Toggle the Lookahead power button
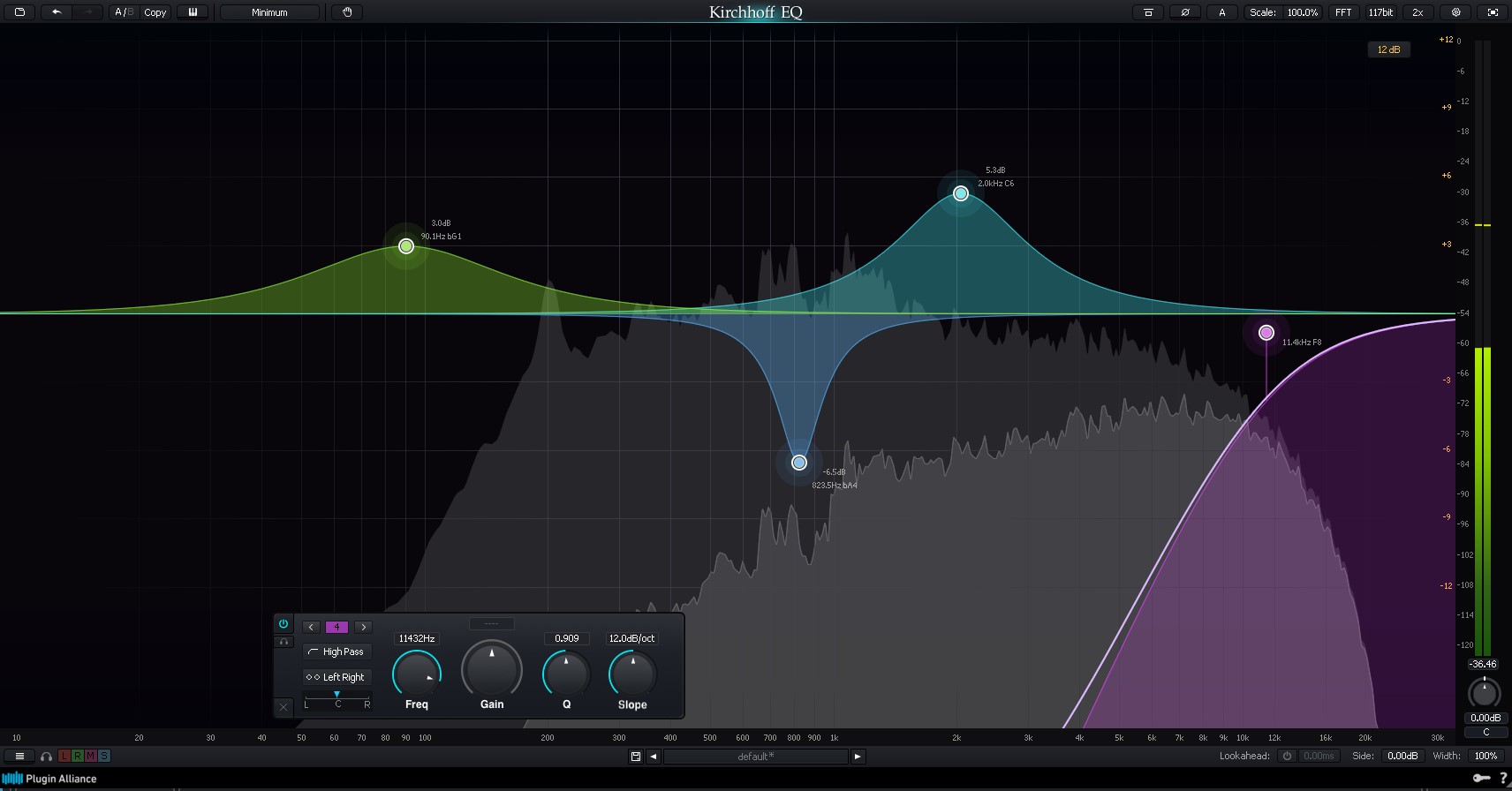This screenshot has width=1512, height=791. pyautogui.click(x=1288, y=756)
